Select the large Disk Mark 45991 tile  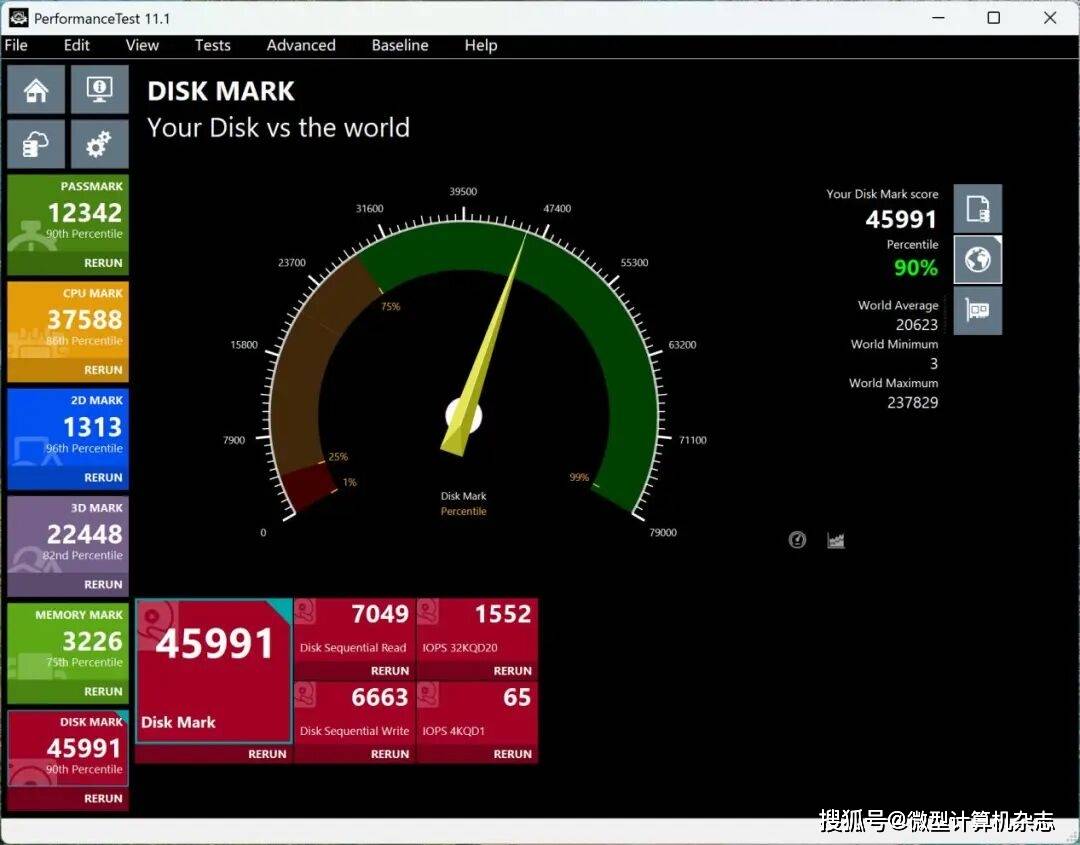tap(214, 671)
